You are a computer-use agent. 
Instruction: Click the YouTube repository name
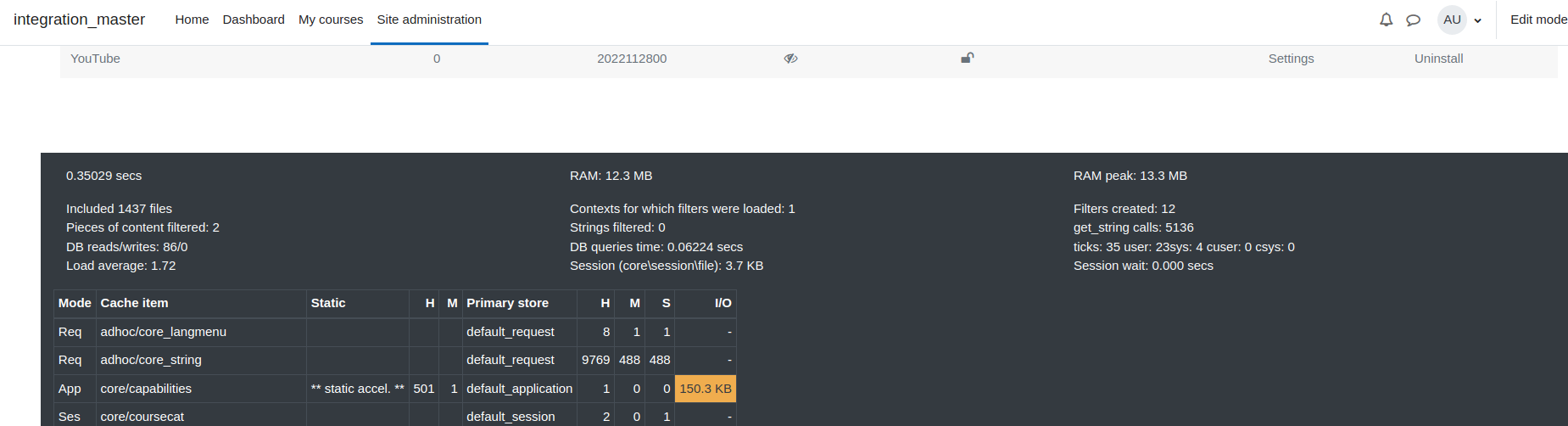coord(95,59)
